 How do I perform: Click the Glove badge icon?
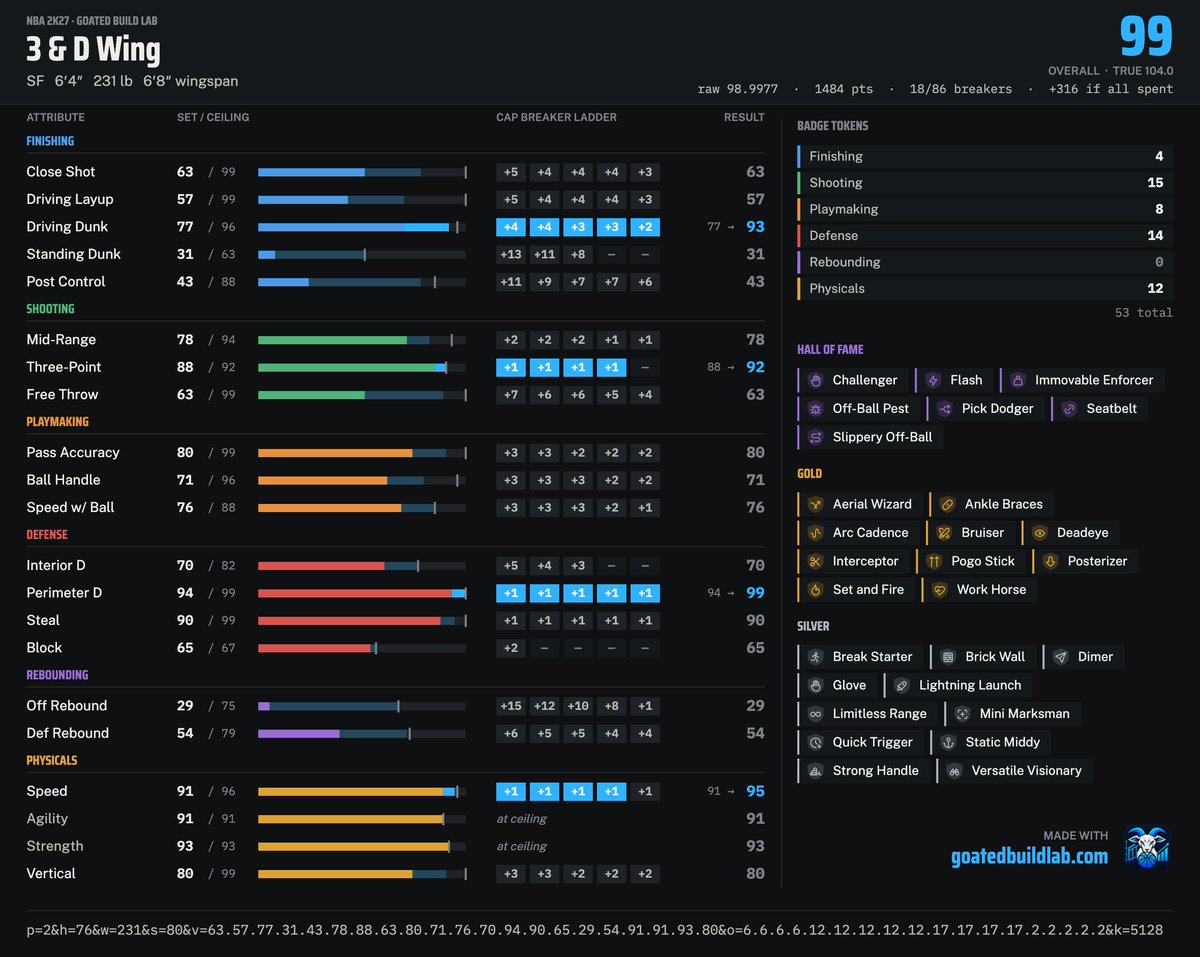815,685
